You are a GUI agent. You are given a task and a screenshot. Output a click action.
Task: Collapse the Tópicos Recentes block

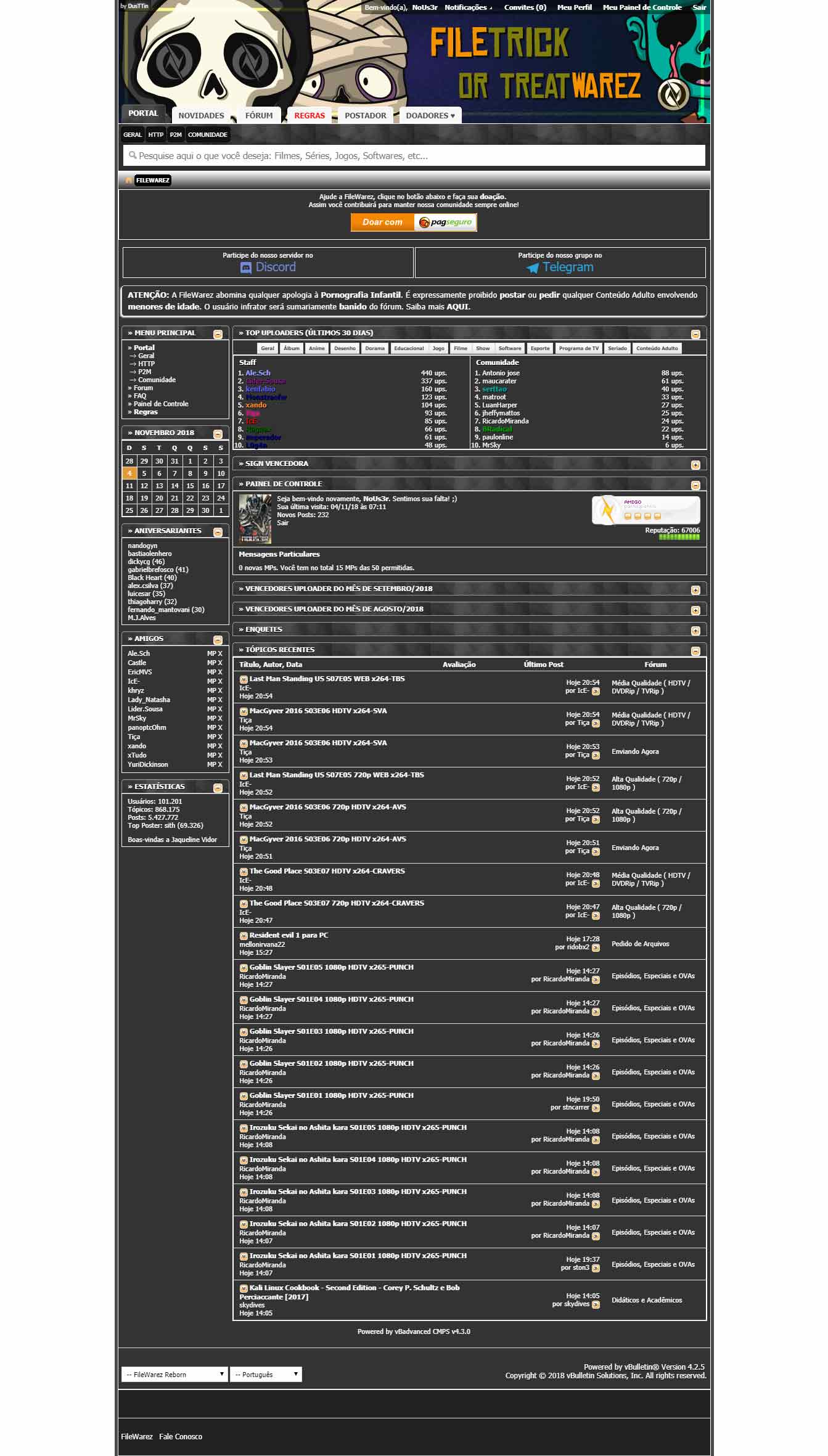click(695, 651)
